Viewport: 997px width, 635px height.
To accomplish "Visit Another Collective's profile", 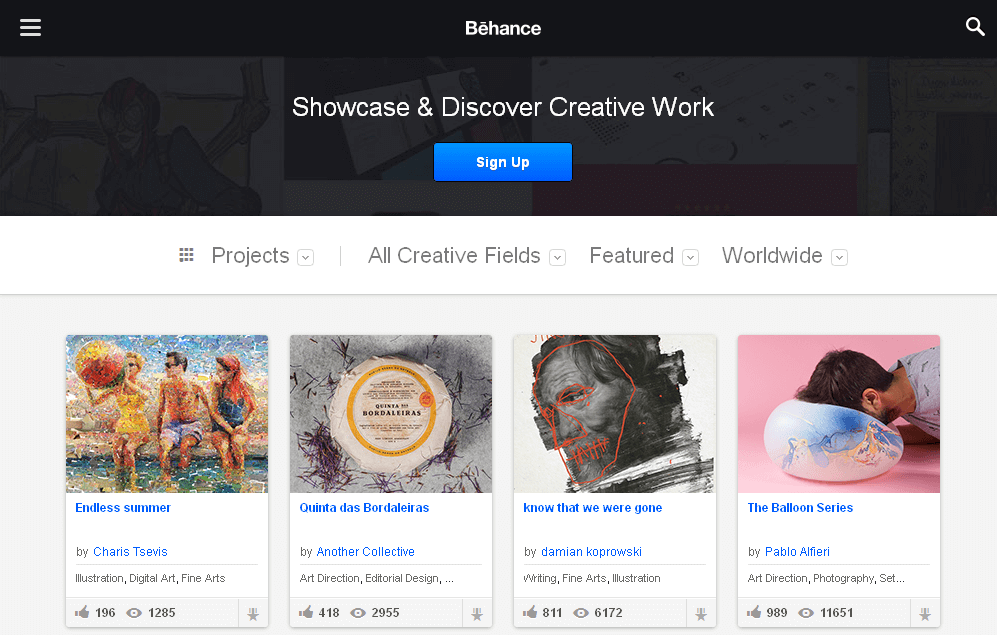I will 366,552.
